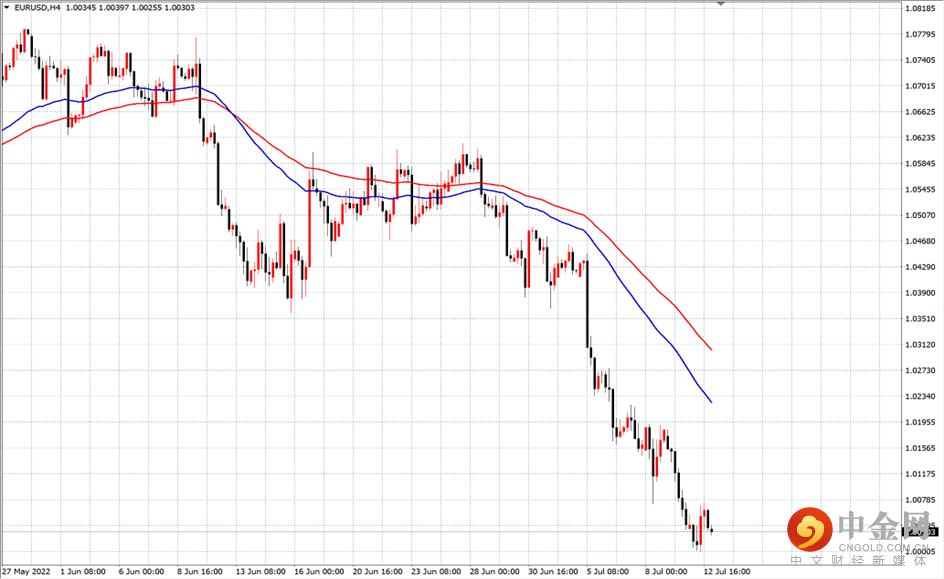Image resolution: width=944 pixels, height=579 pixels.
Task: Click the 1.02340 price level label
Action: pyautogui.click(x=921, y=396)
